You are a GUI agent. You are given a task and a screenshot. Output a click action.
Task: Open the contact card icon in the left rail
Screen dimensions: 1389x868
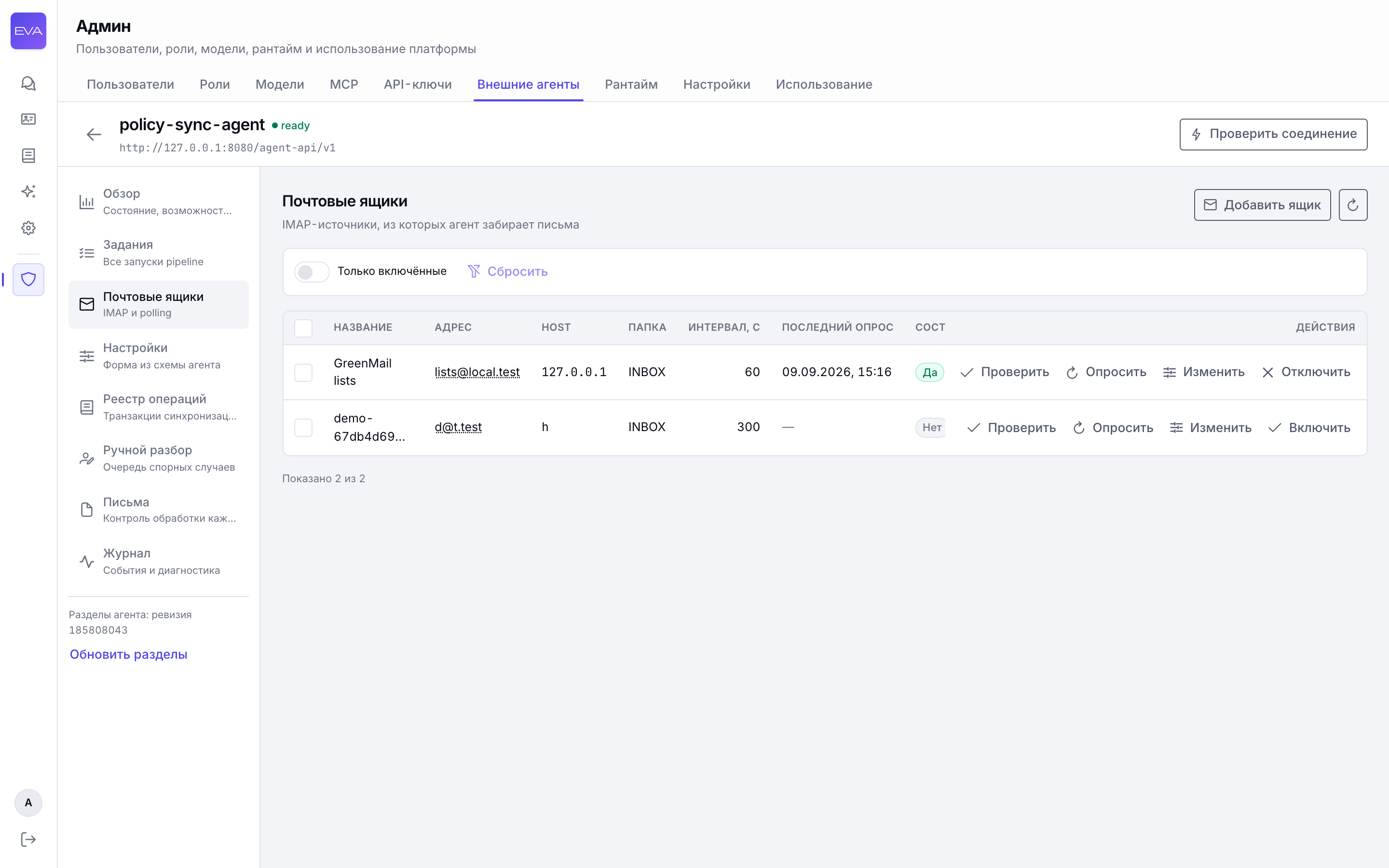click(x=28, y=119)
